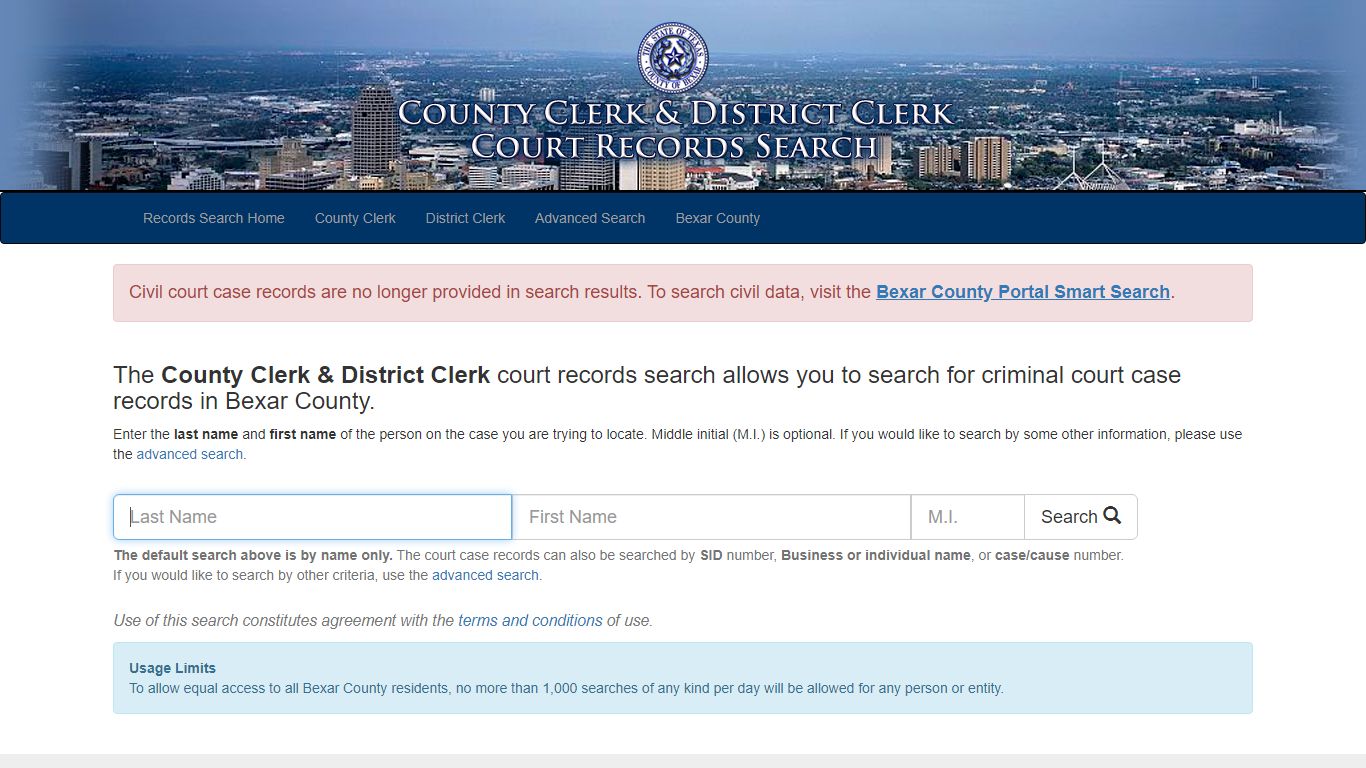Viewport: 1366px width, 768px height.
Task: Click the Usage Limits heading
Action: pos(172,668)
